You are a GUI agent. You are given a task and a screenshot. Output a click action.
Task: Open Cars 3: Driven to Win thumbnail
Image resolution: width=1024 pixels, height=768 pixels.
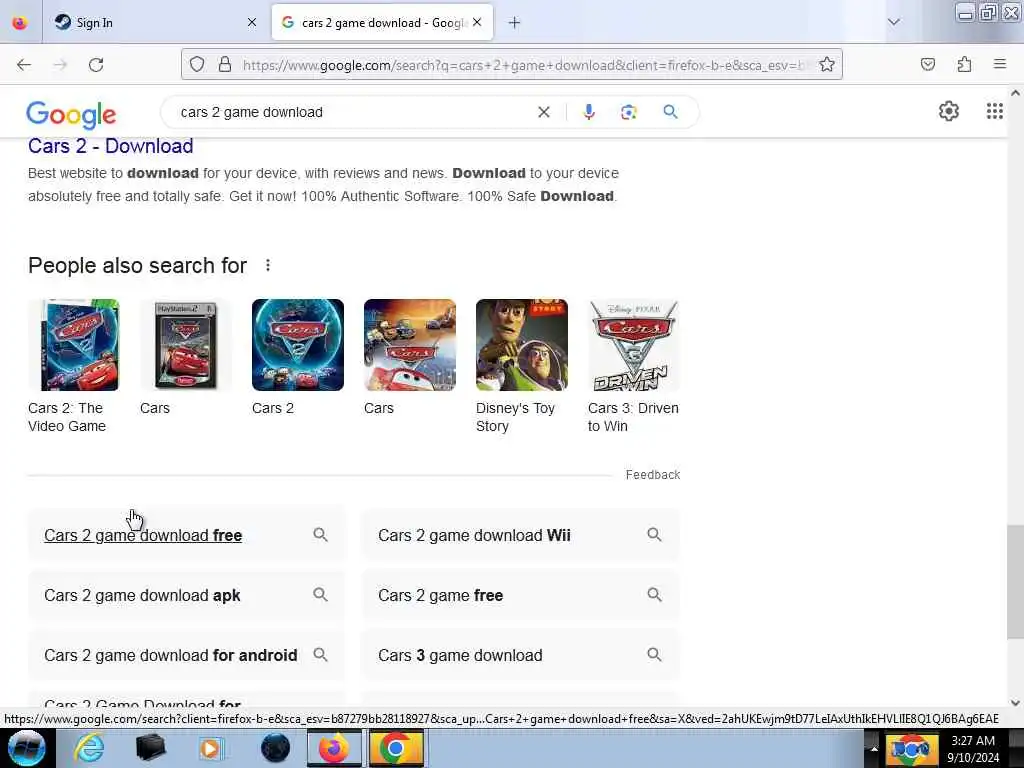633,345
